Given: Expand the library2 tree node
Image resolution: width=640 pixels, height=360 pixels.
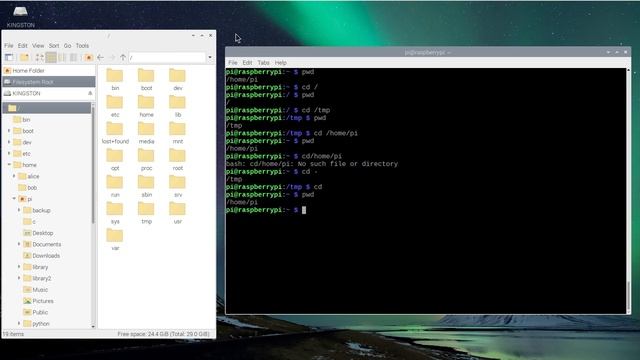Looking at the screenshot, I should (x=19, y=278).
